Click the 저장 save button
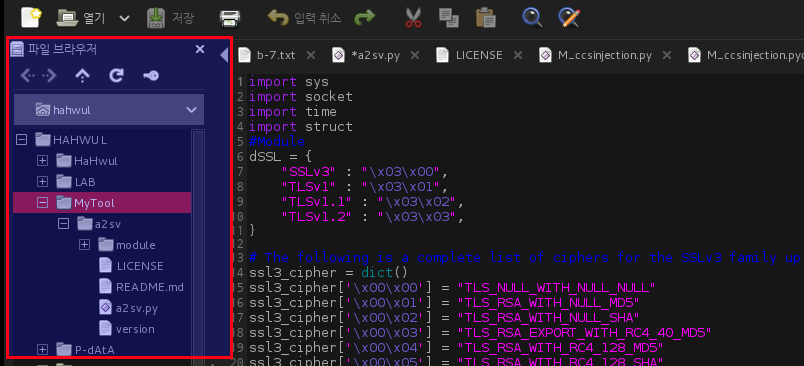804x366 pixels. (x=171, y=18)
